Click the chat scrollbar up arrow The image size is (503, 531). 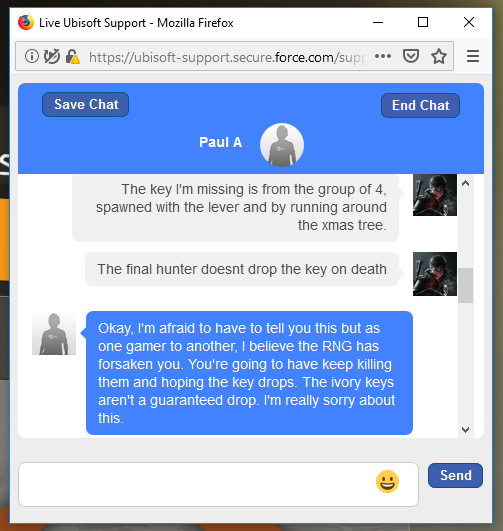(x=465, y=184)
